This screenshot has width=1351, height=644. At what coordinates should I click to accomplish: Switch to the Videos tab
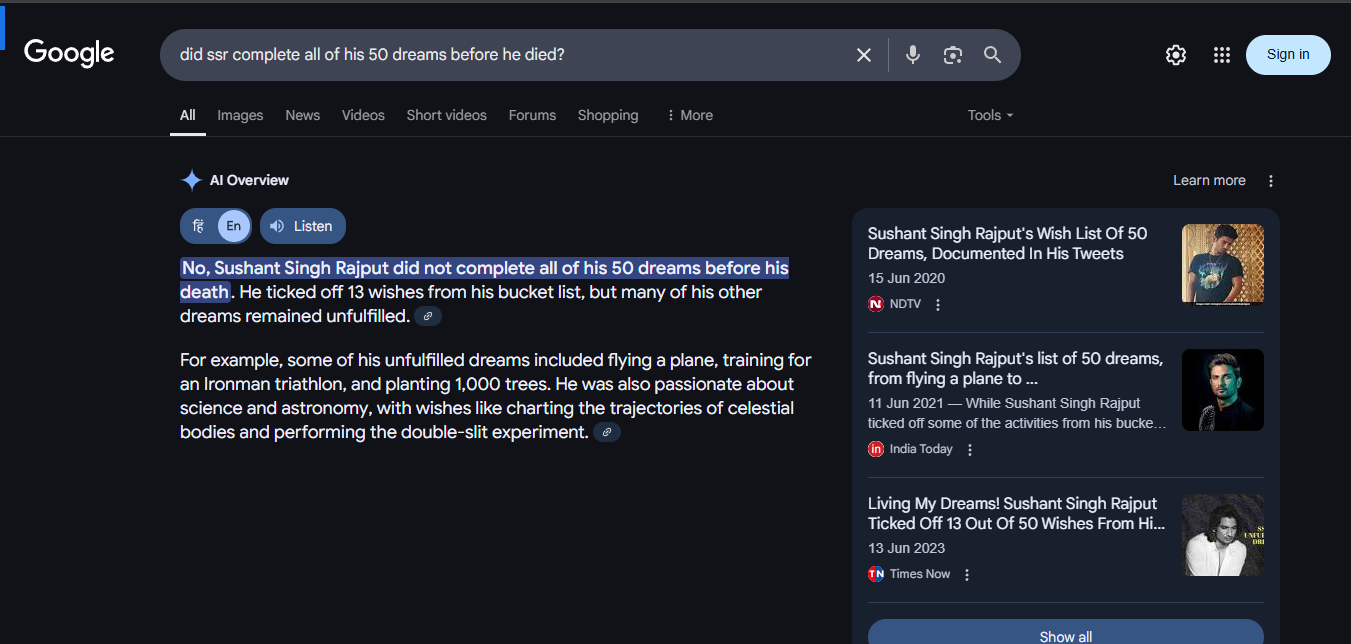[x=363, y=115]
